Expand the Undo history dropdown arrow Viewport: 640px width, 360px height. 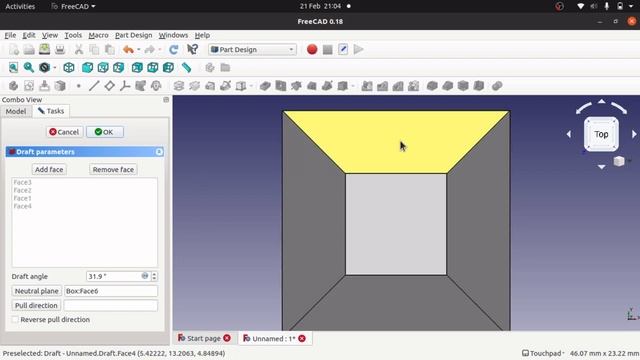(x=138, y=50)
